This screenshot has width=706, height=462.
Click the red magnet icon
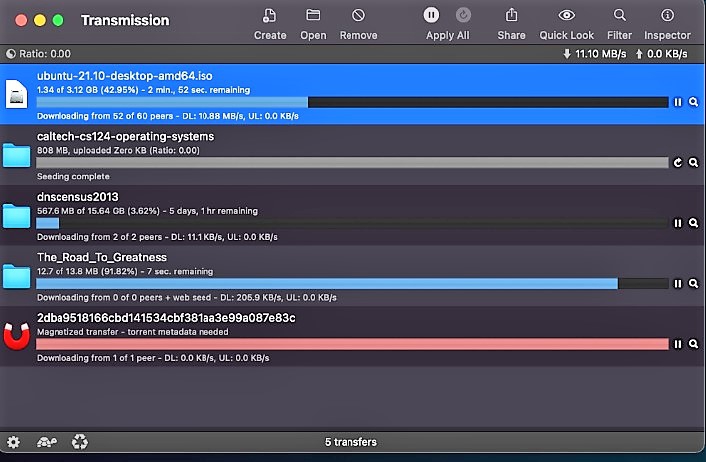pyautogui.click(x=17, y=336)
